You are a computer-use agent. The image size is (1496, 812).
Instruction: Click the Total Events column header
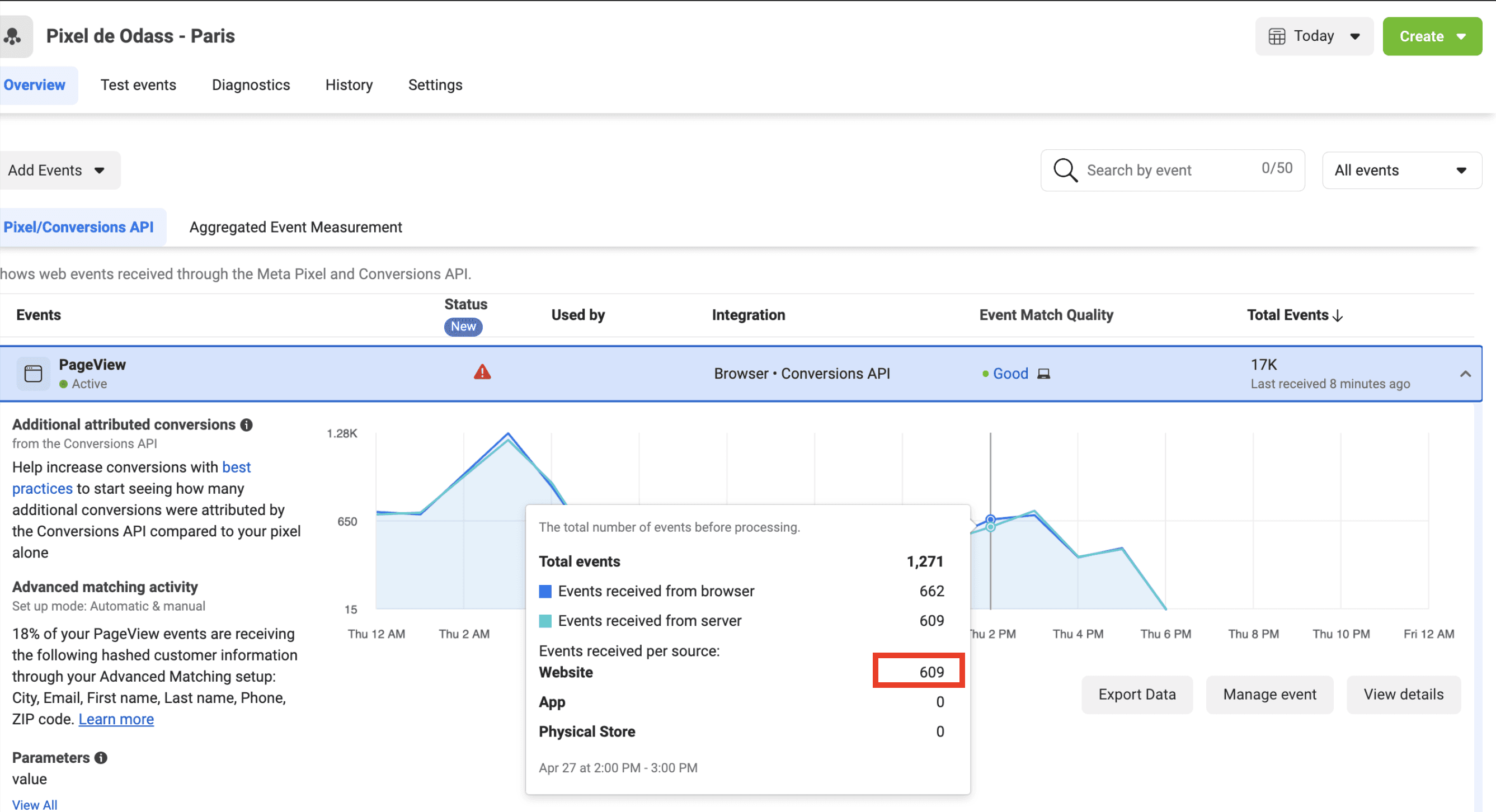click(x=1288, y=315)
